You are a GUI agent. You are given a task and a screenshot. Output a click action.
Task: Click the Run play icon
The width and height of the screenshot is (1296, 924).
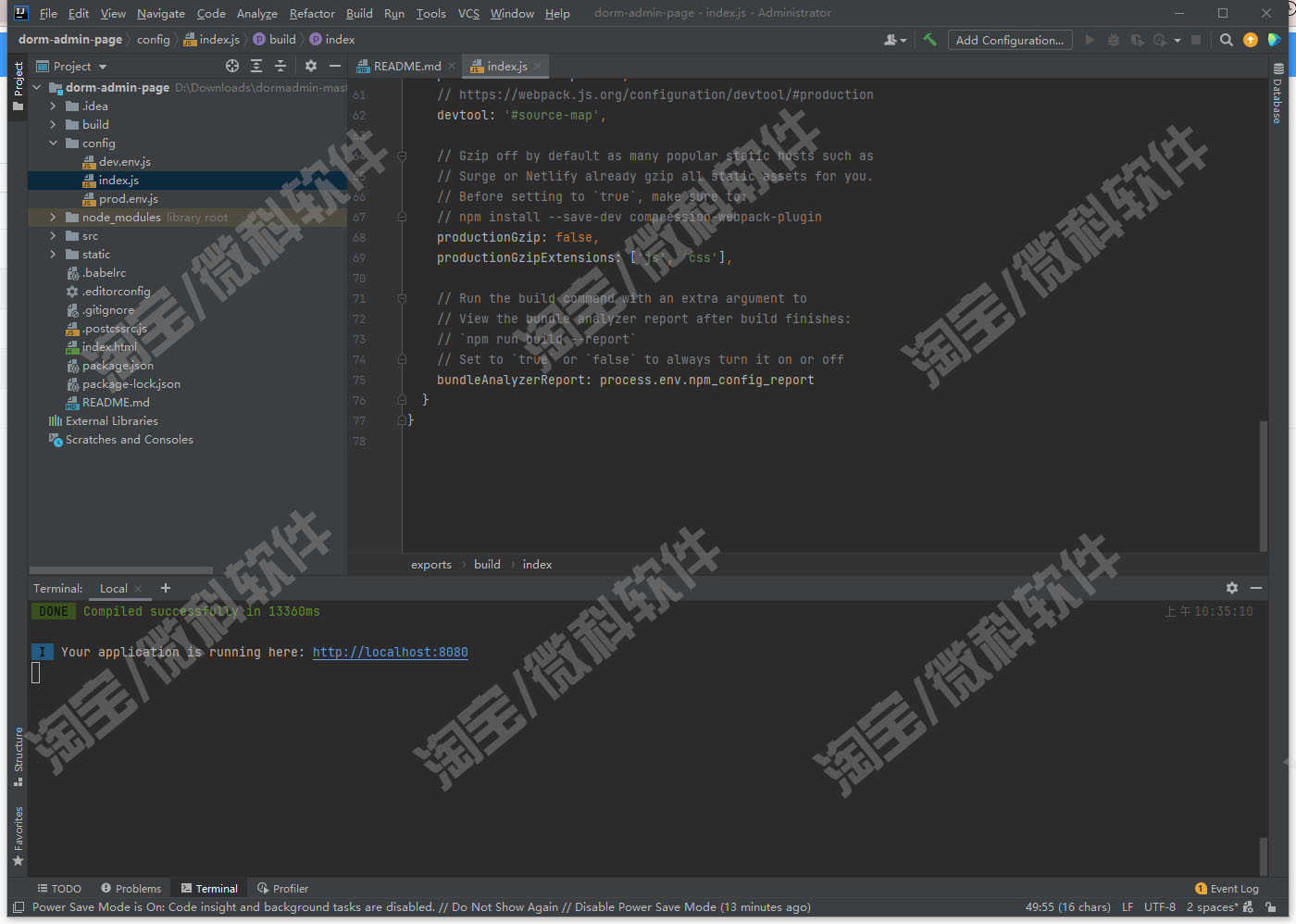click(1090, 40)
